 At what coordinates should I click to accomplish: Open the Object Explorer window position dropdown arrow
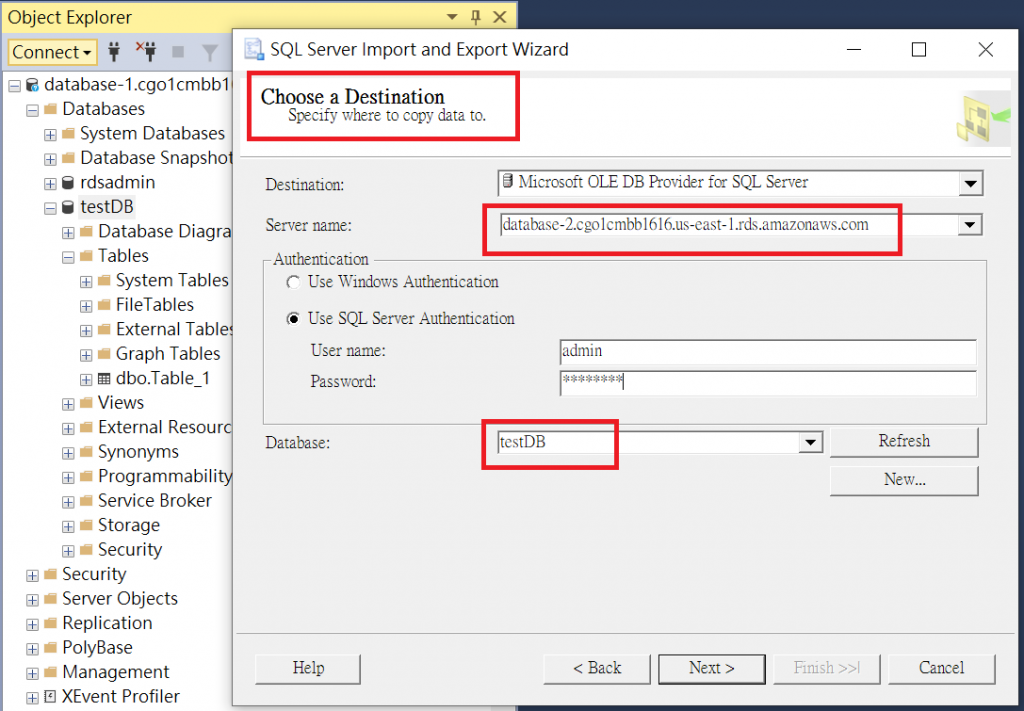click(452, 17)
